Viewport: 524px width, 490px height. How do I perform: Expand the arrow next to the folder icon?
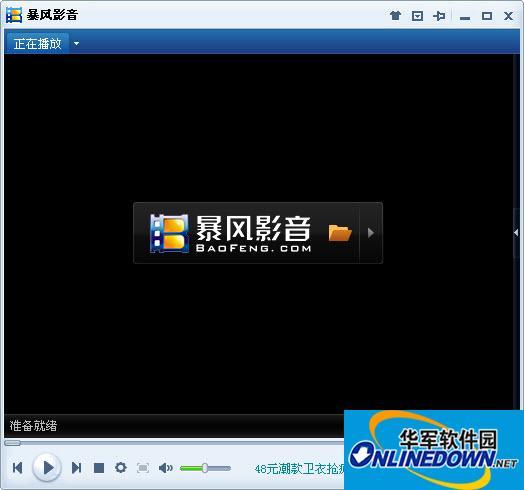click(370, 233)
